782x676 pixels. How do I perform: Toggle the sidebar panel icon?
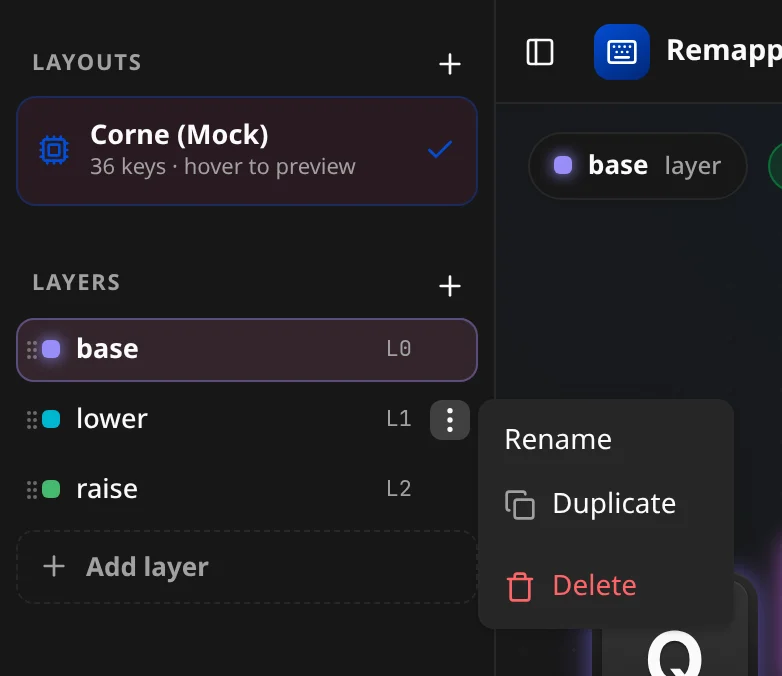[x=540, y=52]
